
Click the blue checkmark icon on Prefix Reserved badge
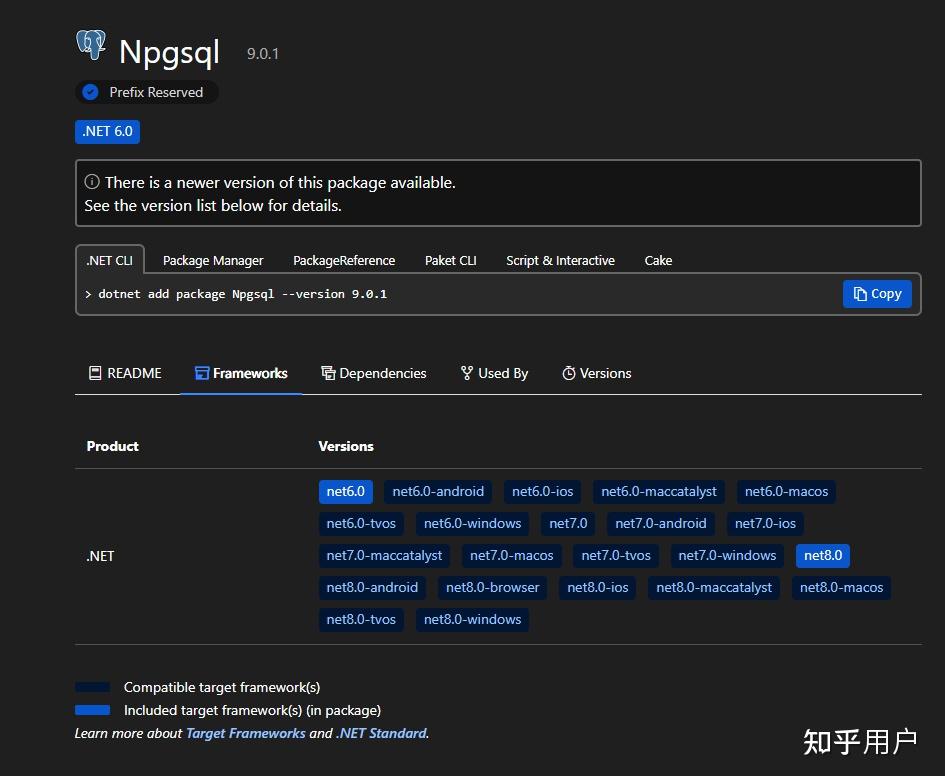90,92
